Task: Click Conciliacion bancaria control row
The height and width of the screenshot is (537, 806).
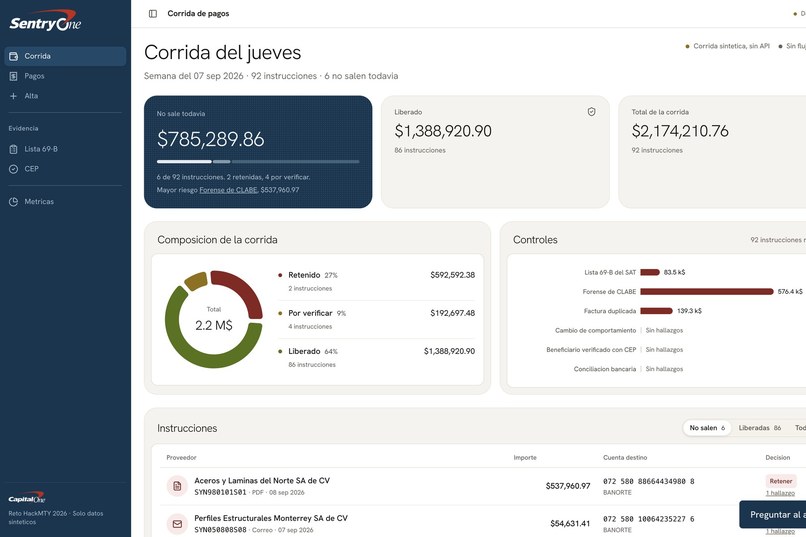Action: 628,369
